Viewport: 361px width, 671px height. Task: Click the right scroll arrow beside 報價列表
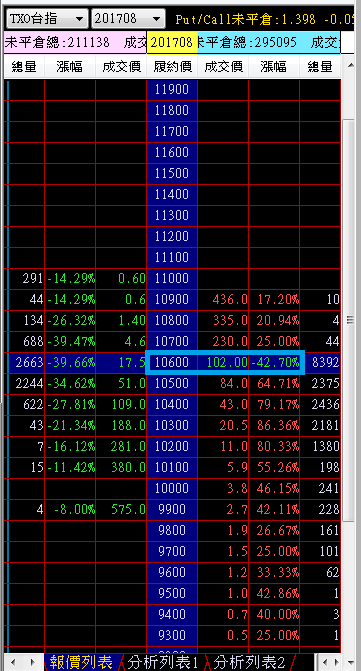(32, 662)
